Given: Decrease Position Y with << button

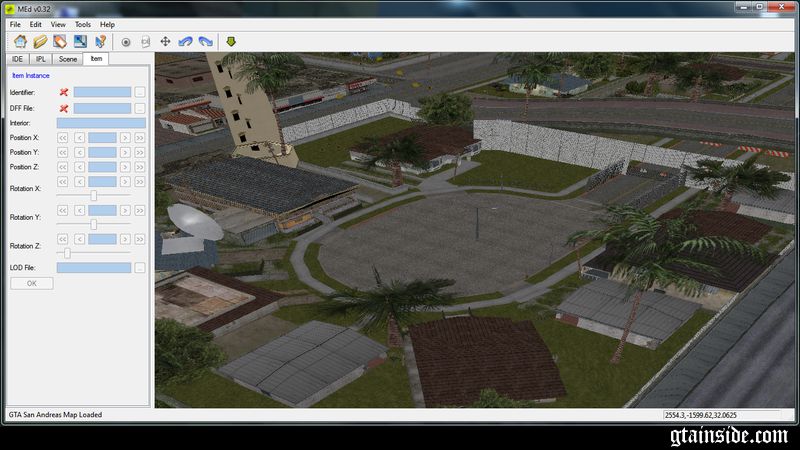Looking at the screenshot, I should pos(62,152).
